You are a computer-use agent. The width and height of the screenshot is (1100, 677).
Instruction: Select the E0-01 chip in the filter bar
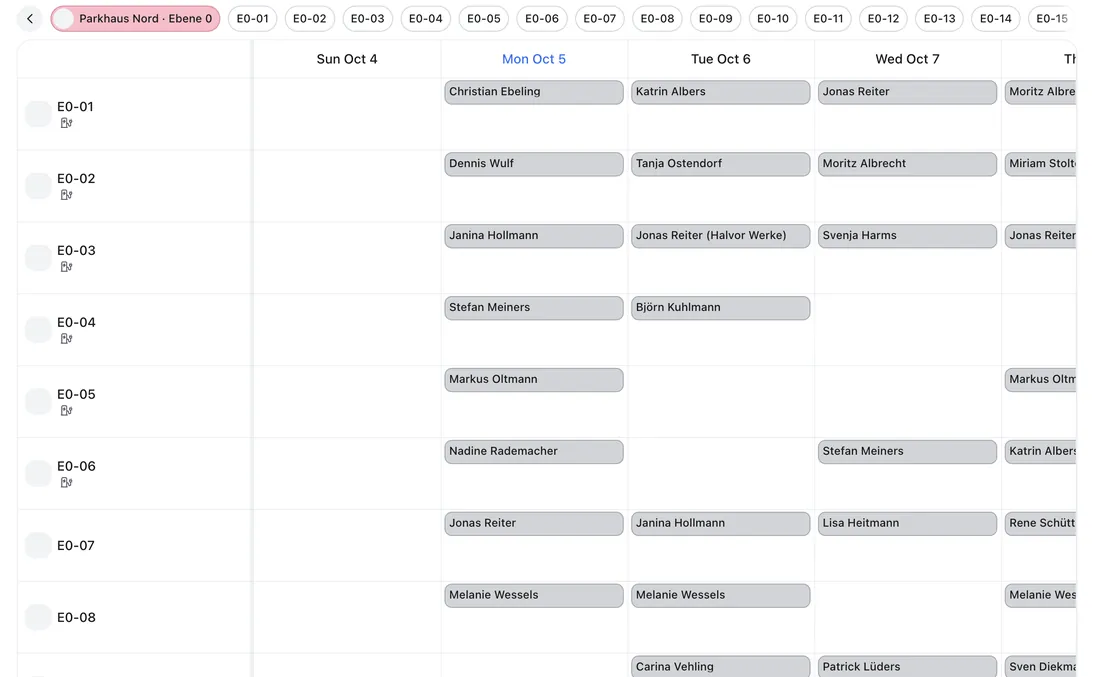pyautogui.click(x=253, y=19)
